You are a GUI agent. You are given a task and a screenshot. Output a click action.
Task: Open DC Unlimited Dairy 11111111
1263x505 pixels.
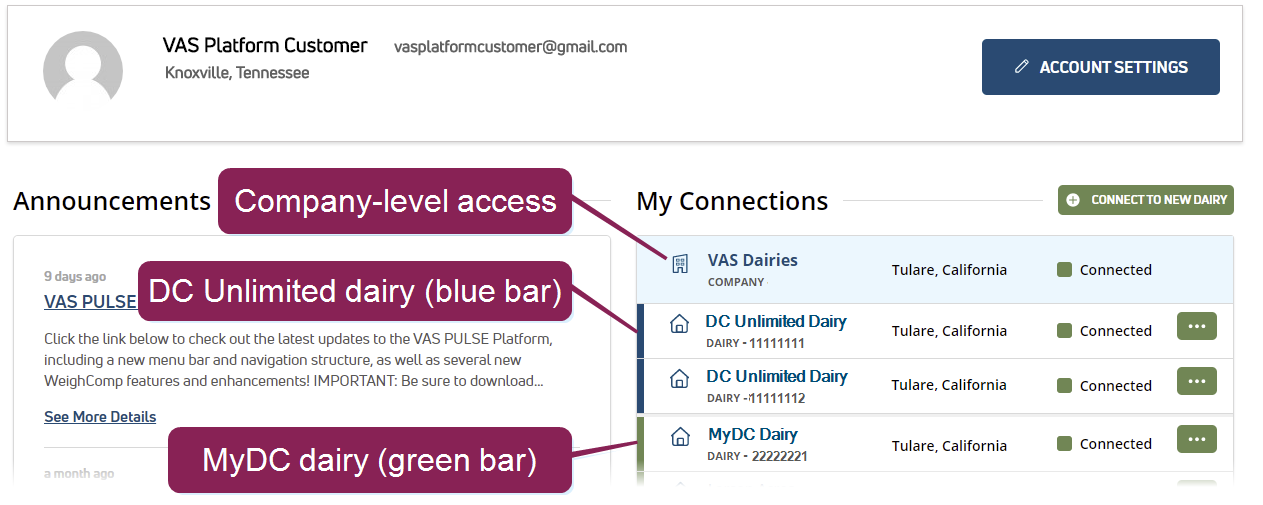[x=776, y=321]
